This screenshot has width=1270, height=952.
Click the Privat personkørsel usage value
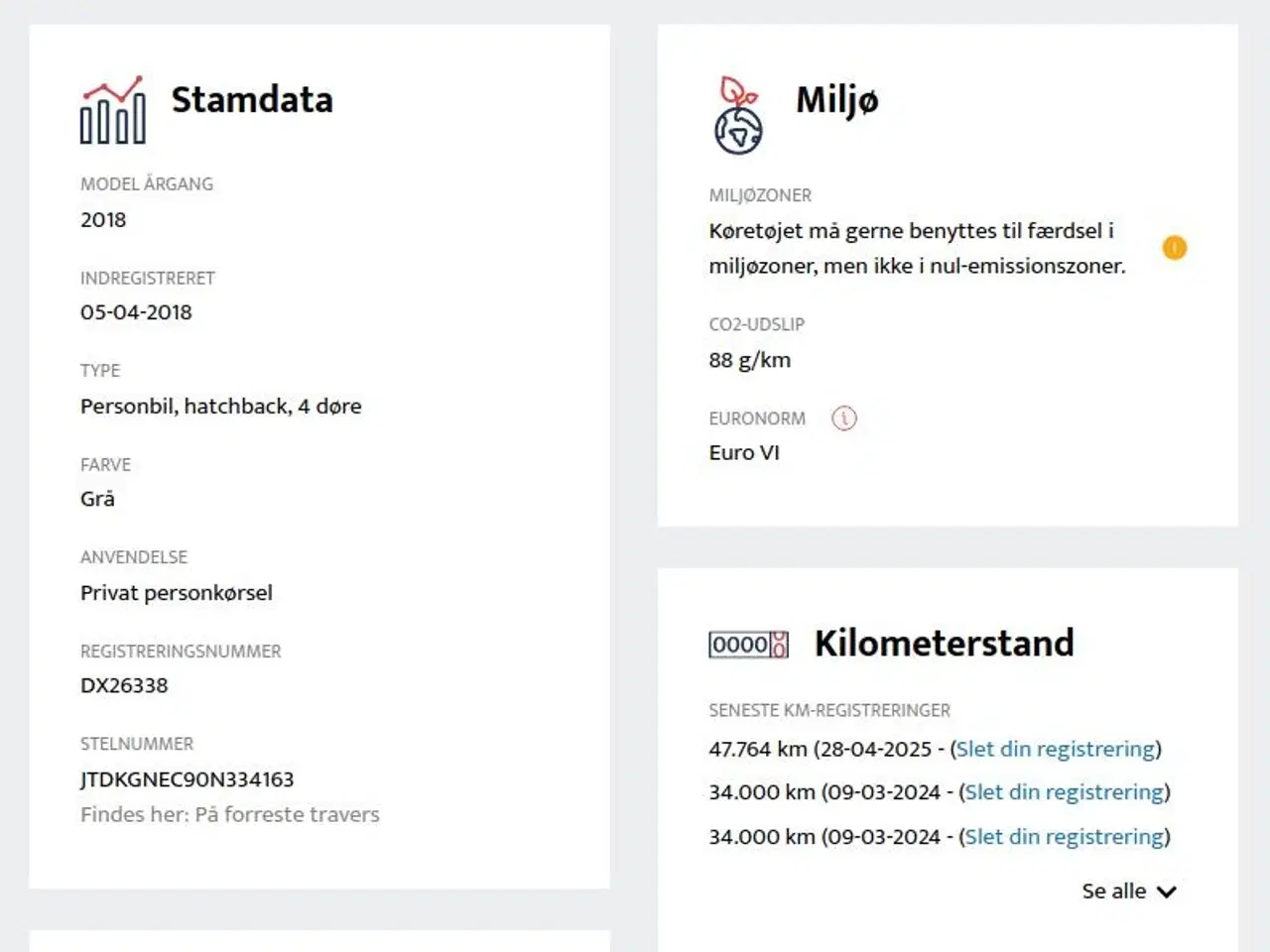pos(177,593)
